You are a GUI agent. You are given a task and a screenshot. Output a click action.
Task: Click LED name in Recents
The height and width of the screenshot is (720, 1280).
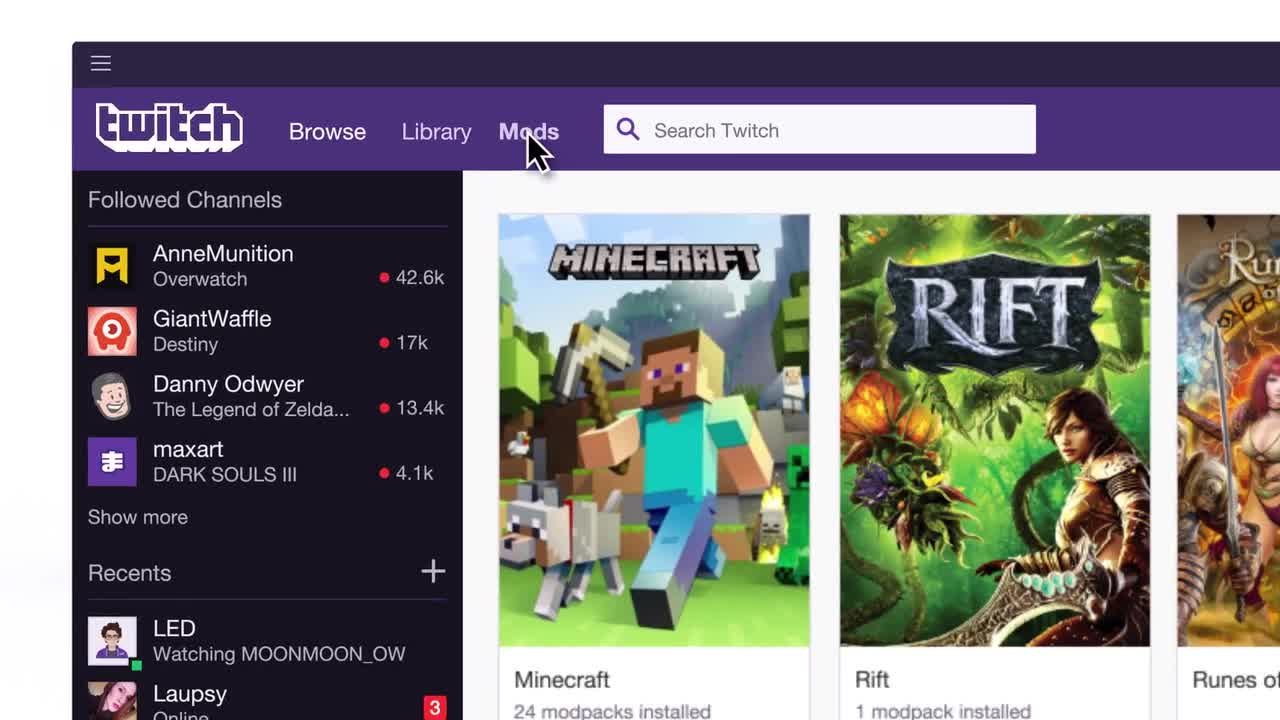click(174, 628)
